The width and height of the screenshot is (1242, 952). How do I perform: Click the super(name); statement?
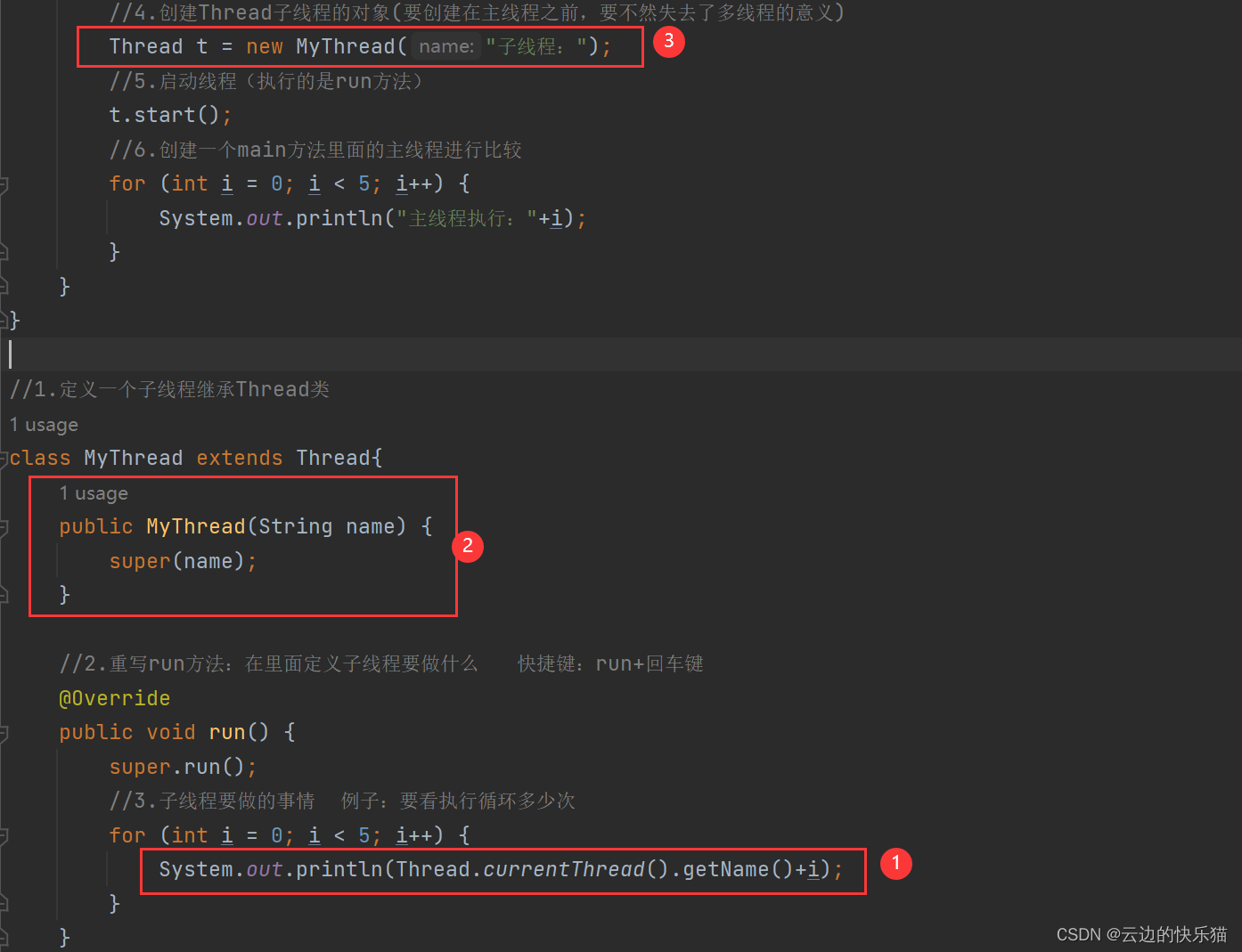(x=183, y=562)
